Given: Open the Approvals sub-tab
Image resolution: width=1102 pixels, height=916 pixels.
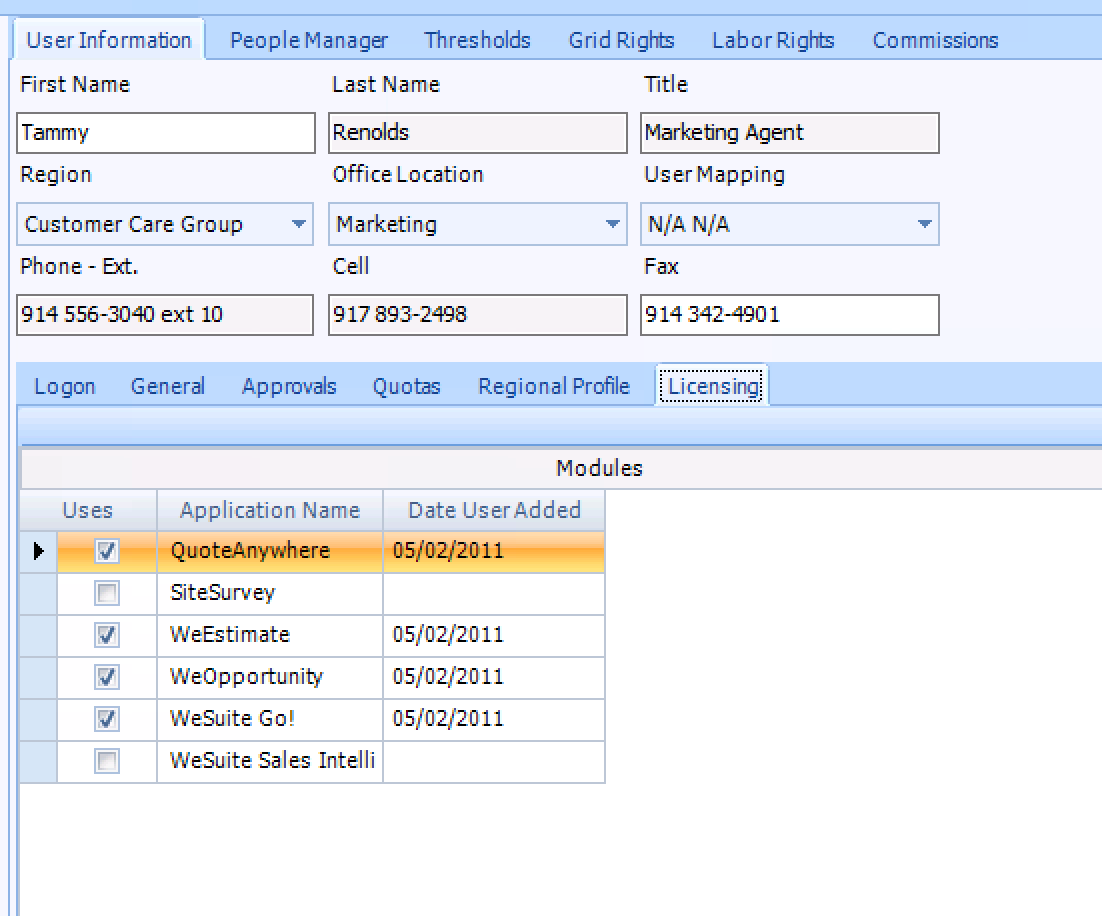Looking at the screenshot, I should (x=289, y=386).
